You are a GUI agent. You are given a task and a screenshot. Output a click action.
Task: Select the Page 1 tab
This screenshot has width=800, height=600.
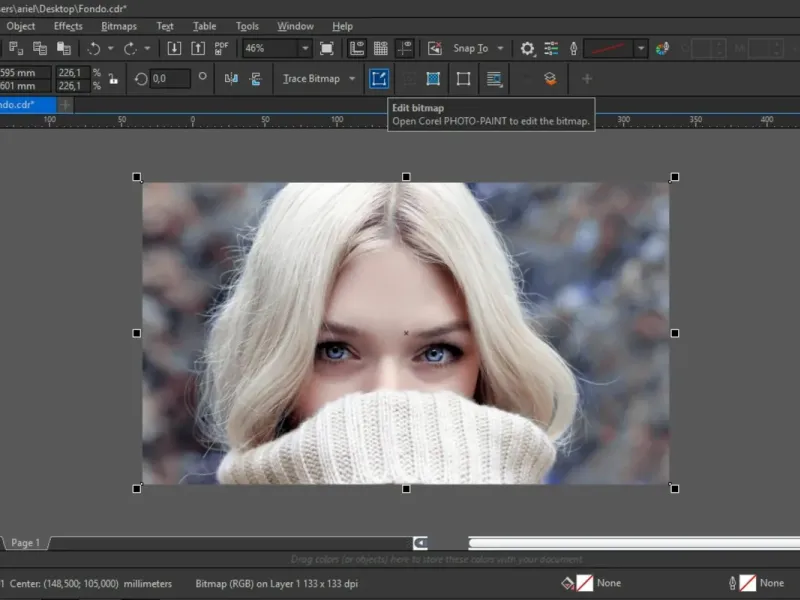click(x=25, y=543)
